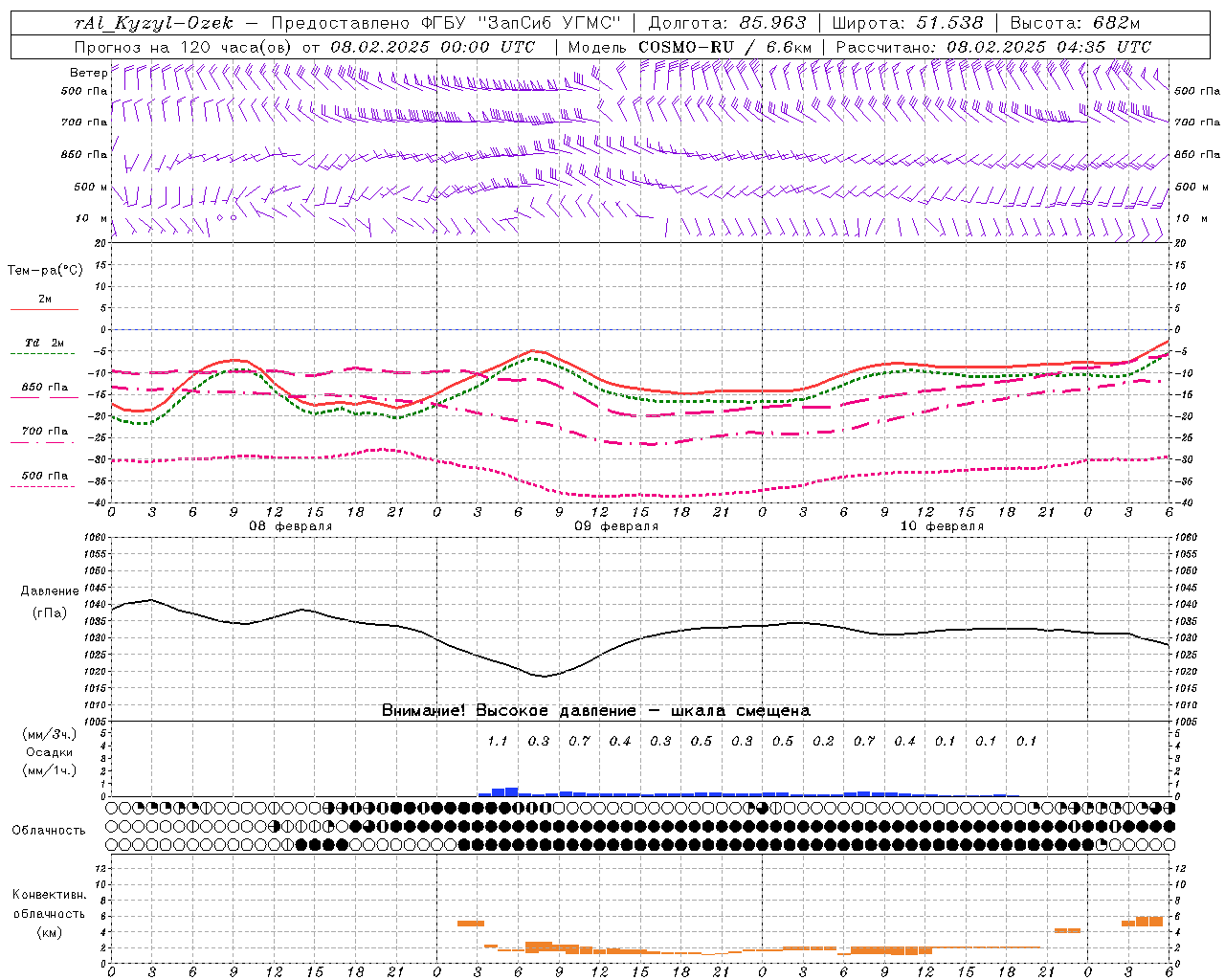Select the 1.1 precipitation value
The image size is (1225, 980).
pos(498,741)
